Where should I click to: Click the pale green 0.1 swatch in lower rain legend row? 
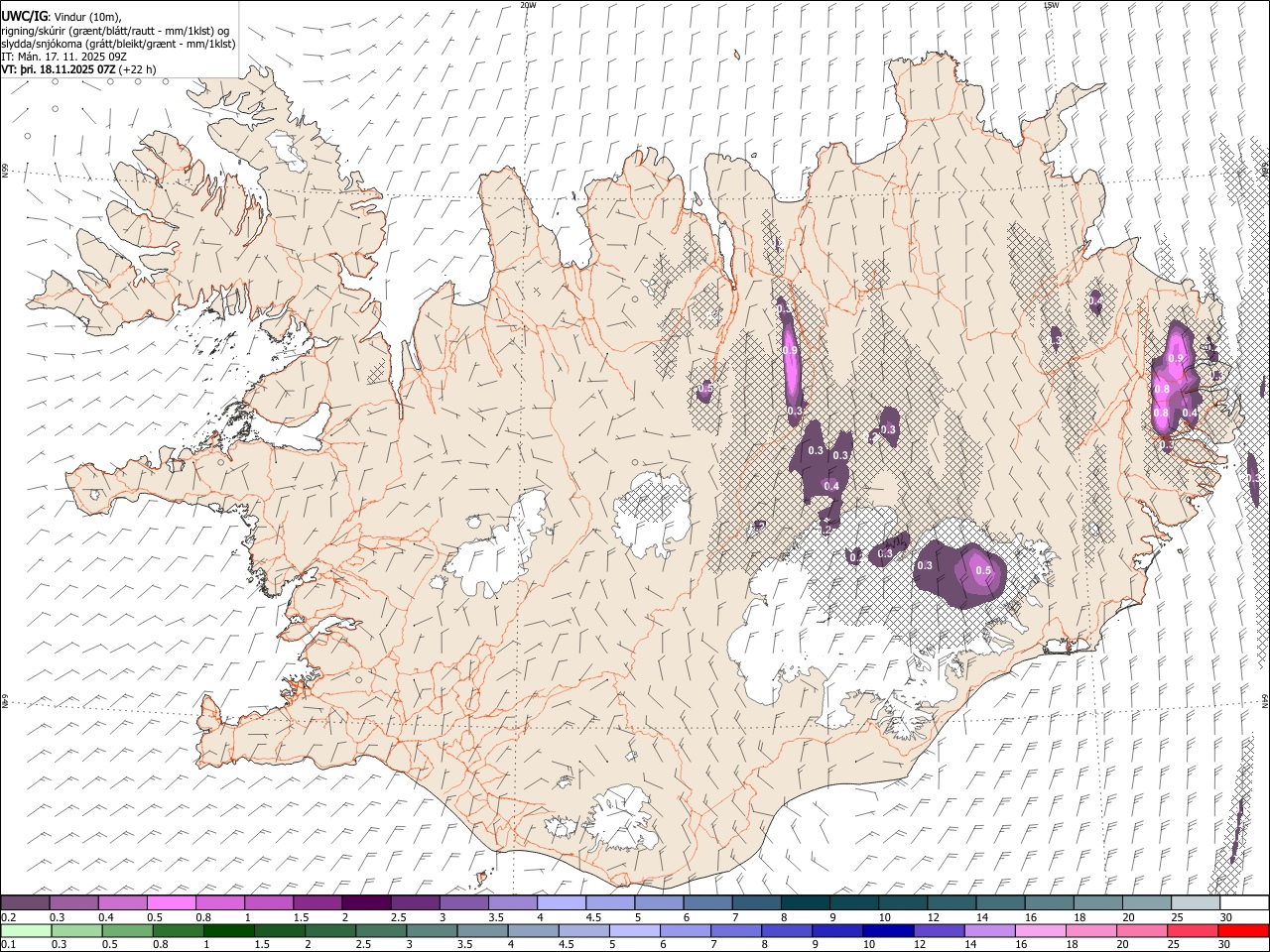26,930
